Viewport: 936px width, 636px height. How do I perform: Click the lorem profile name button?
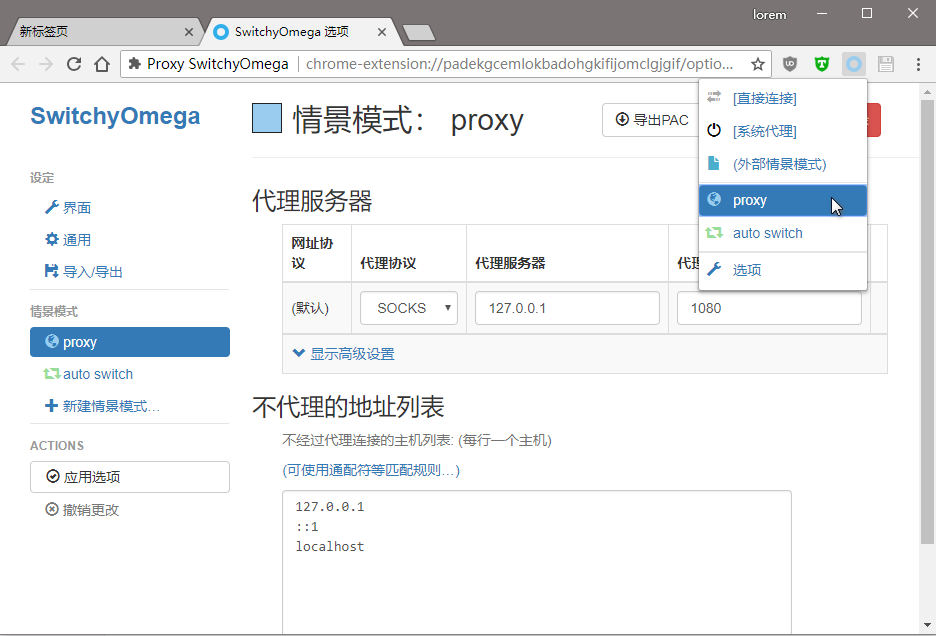[x=769, y=14]
